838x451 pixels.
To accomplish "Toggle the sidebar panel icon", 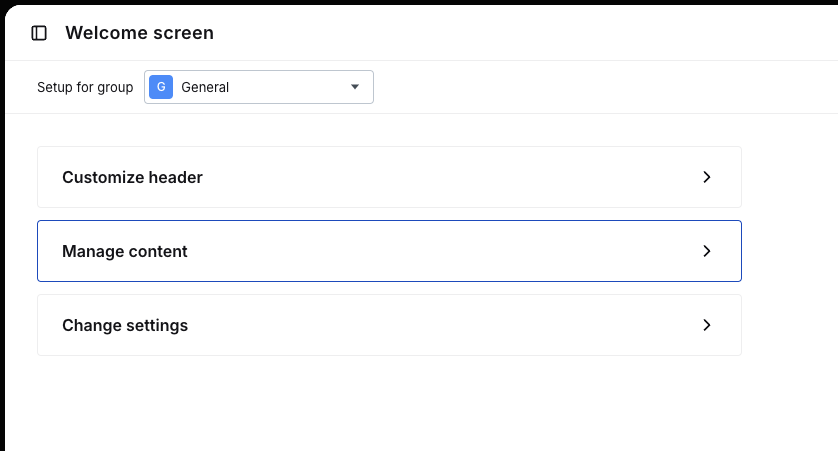I will click(39, 33).
